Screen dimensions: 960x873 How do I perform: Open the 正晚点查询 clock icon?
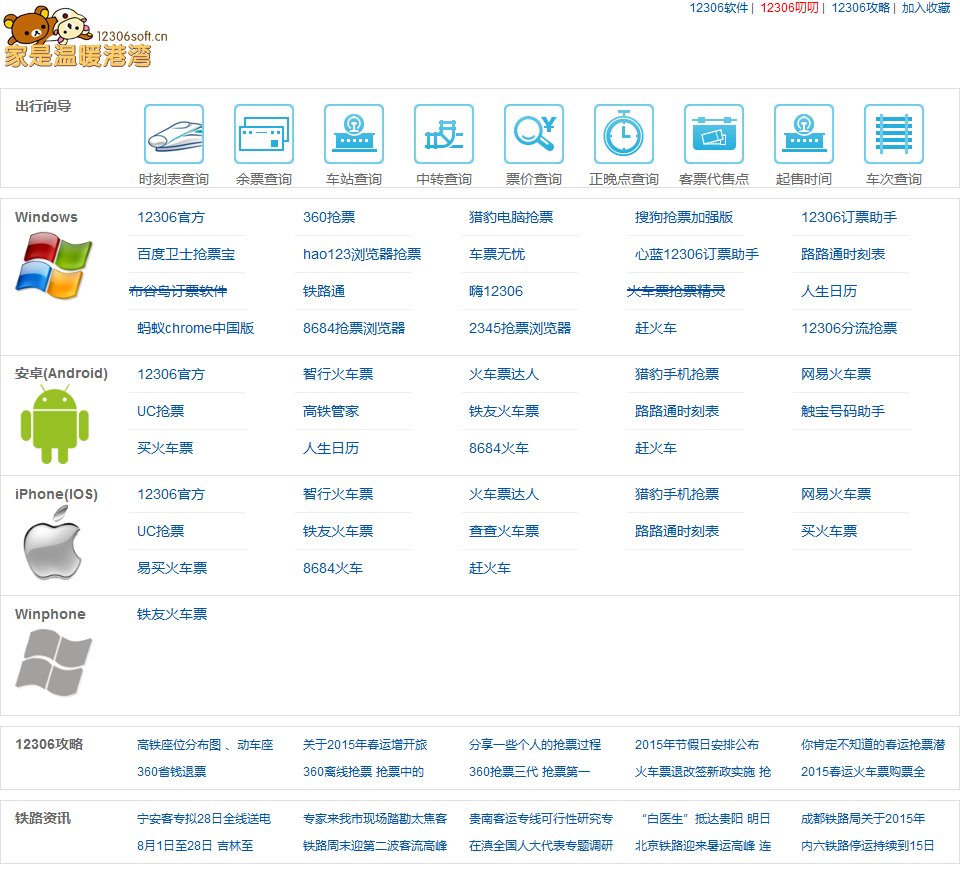[x=624, y=134]
